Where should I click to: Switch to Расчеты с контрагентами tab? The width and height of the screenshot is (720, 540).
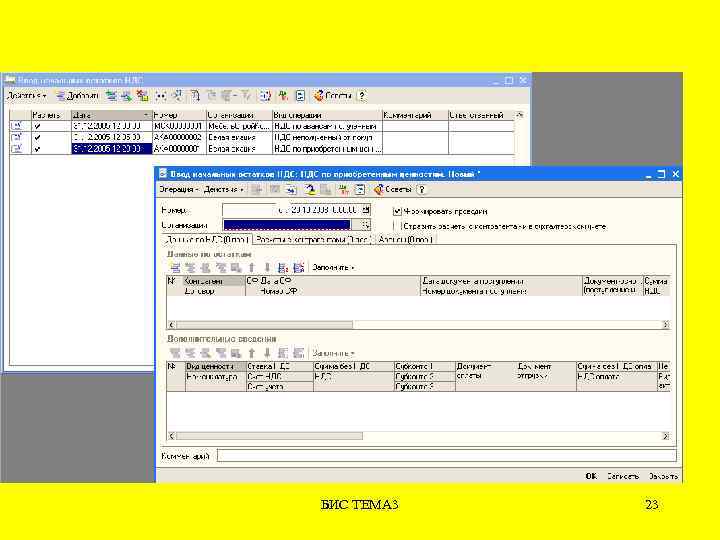click(314, 240)
